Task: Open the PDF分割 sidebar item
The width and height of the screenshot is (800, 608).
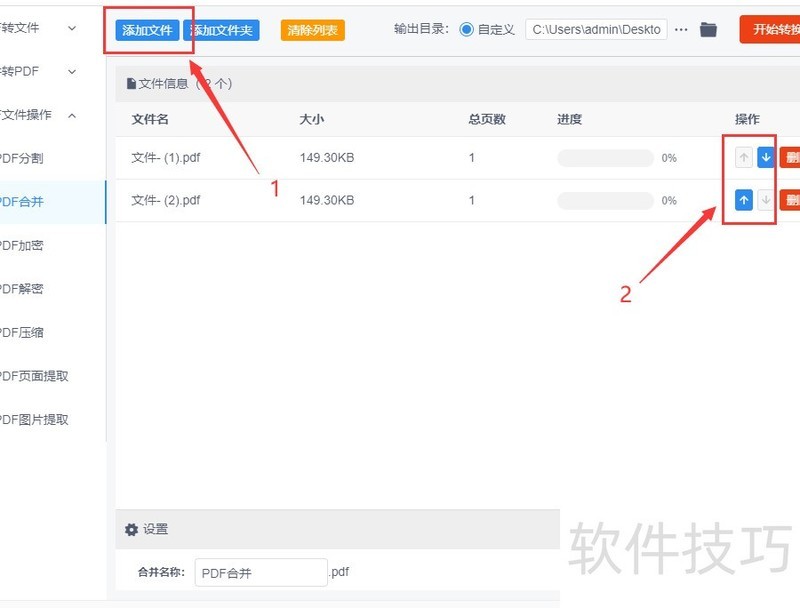Action: 53,158
